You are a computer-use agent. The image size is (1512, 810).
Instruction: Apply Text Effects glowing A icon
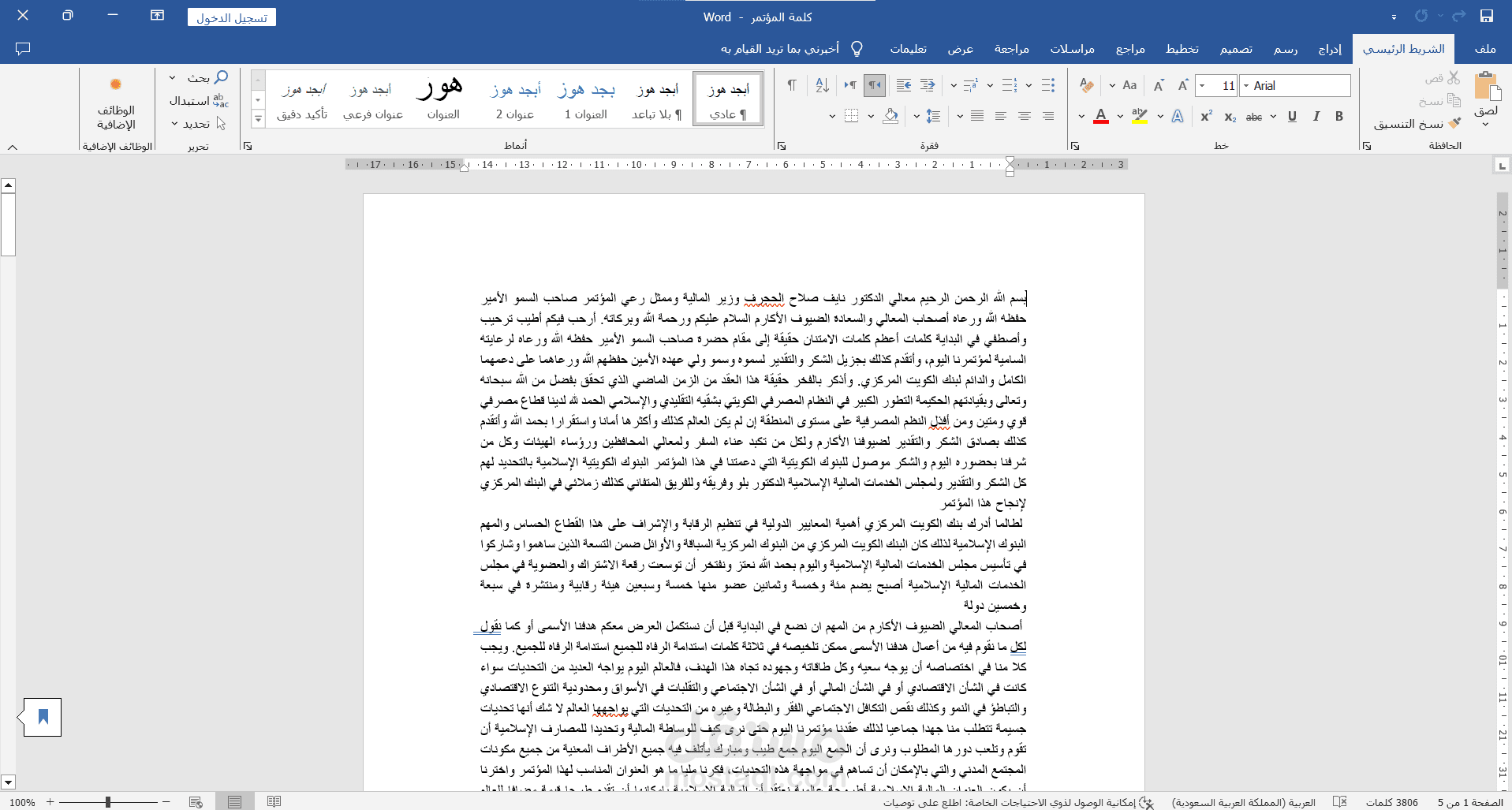(1178, 117)
